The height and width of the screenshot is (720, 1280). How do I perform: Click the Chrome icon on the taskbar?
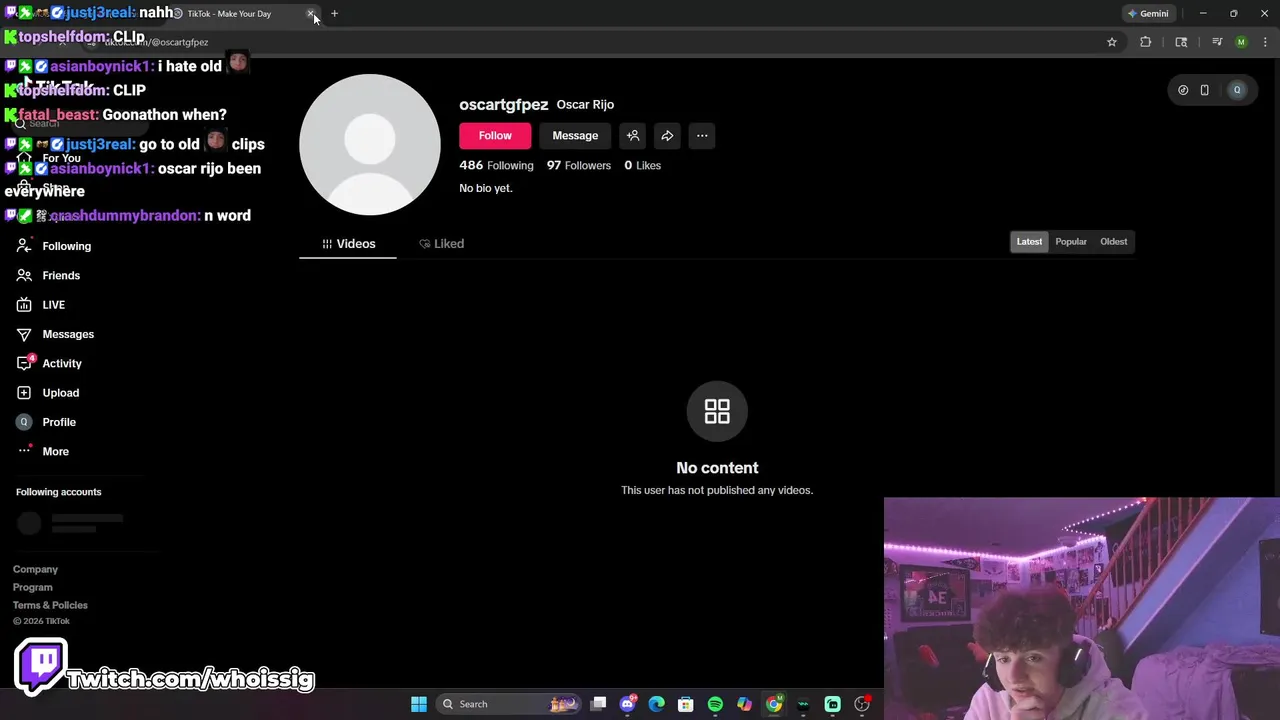pos(774,704)
